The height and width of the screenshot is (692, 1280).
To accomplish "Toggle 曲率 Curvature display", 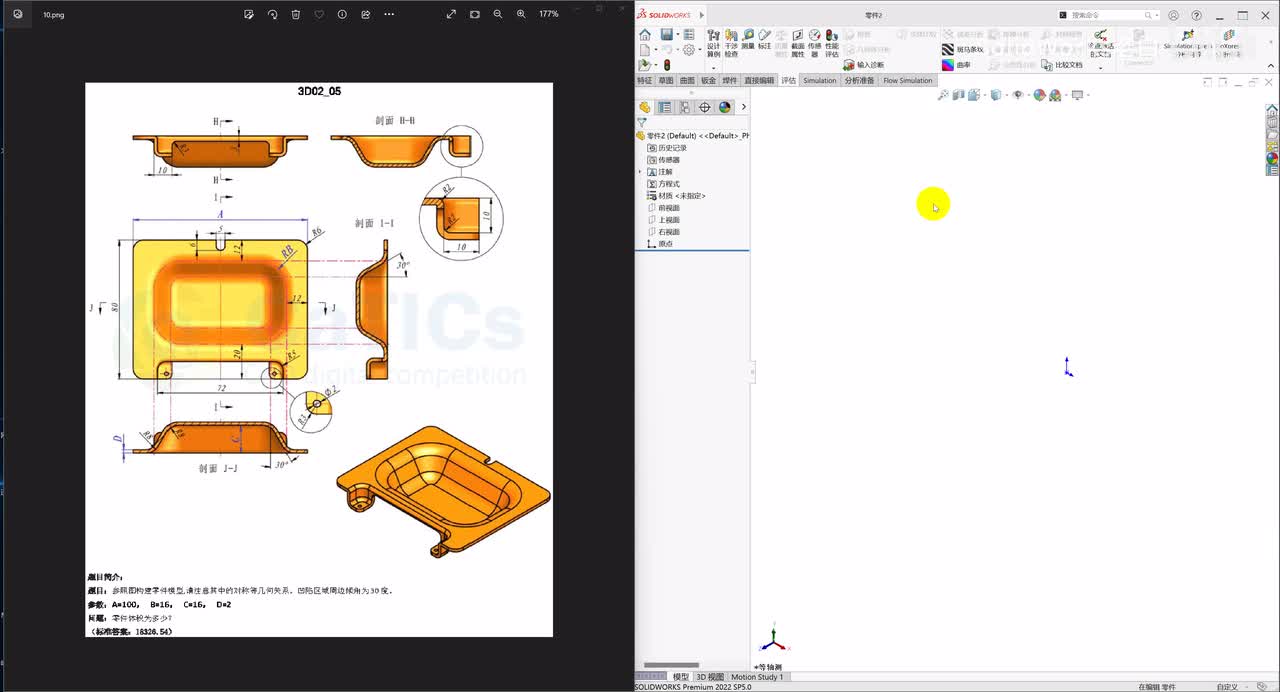I will (956, 65).
